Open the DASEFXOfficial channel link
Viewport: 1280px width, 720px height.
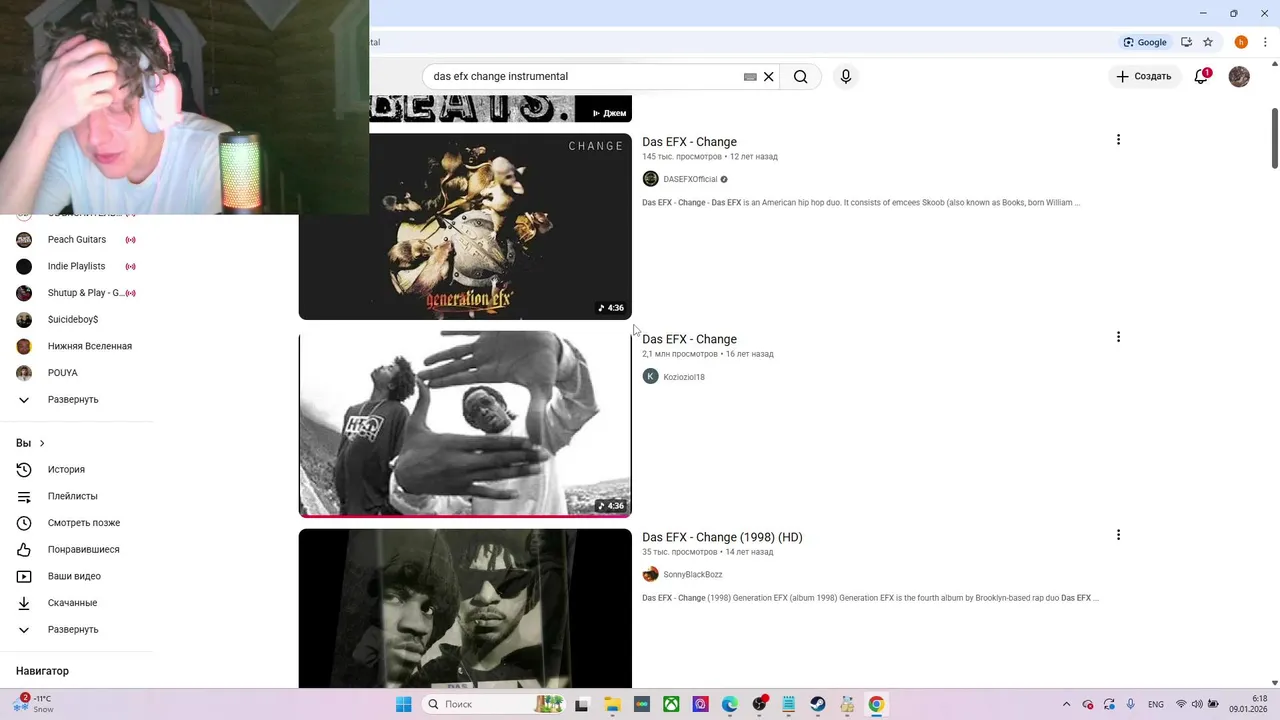click(690, 179)
